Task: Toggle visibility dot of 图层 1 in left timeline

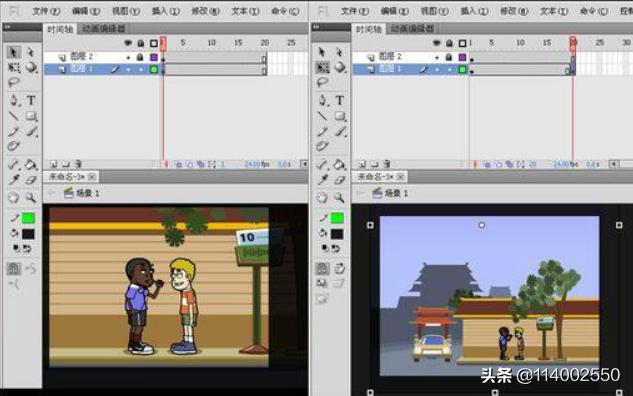Action: coord(128,70)
